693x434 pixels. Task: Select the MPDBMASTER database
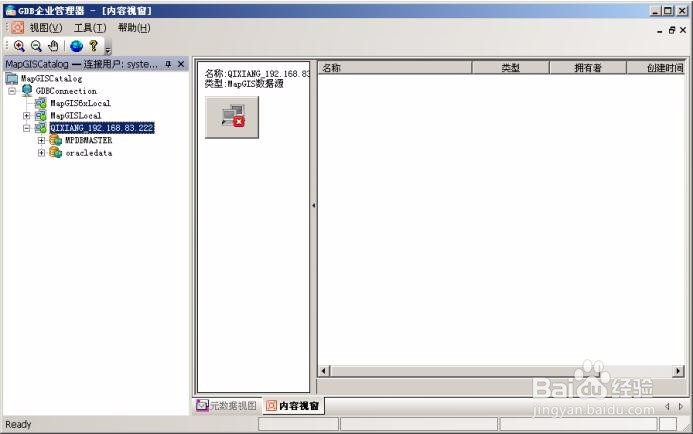pyautogui.click(x=88, y=141)
